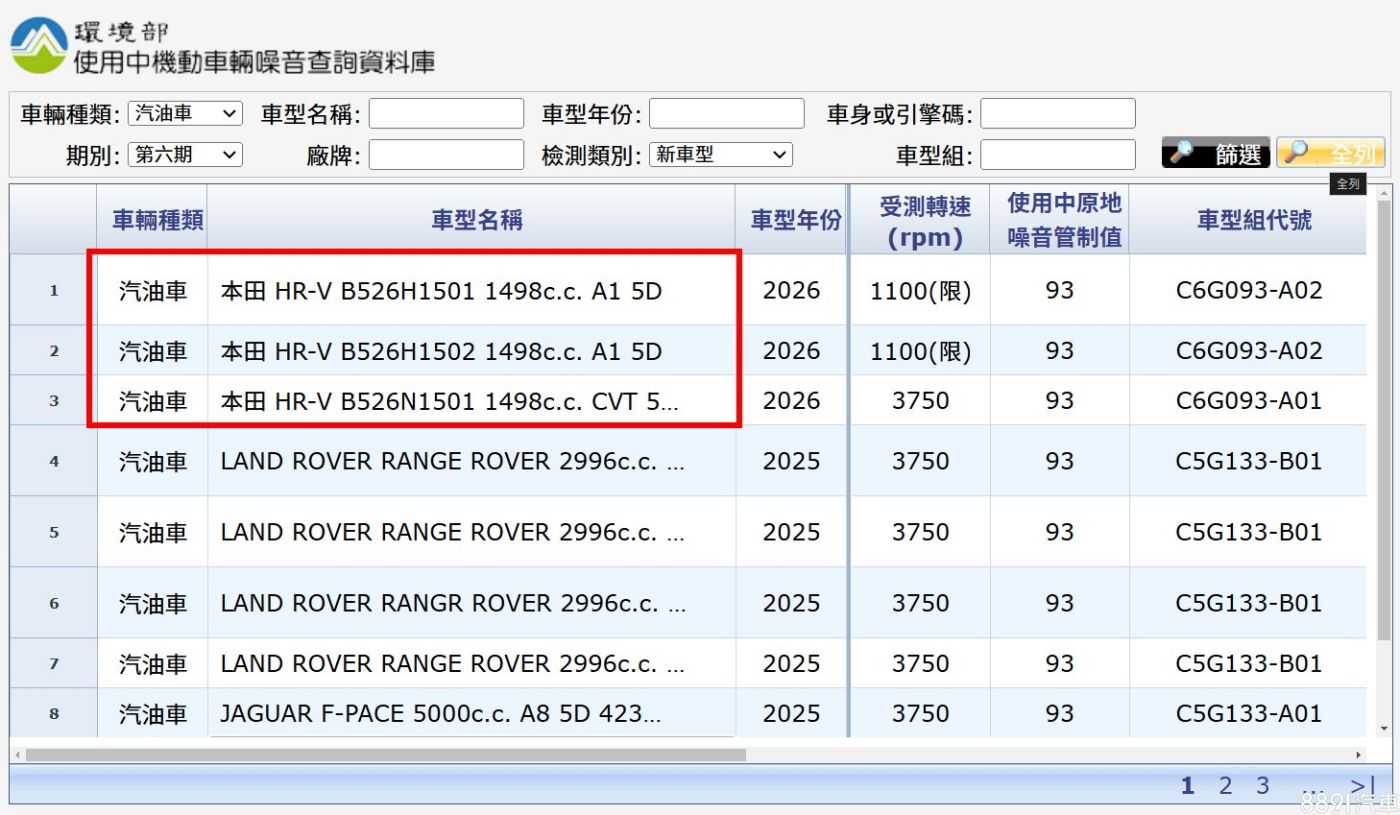This screenshot has width=1400, height=815.
Task: Click the 環境部 mountain logo icon
Action: pyautogui.click(x=39, y=45)
